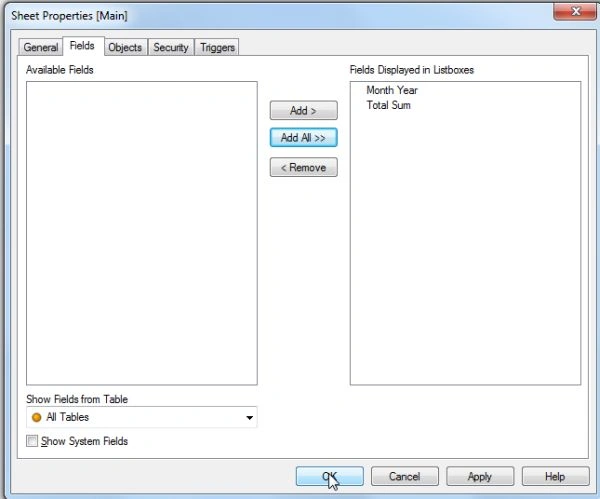Click the Add > button

[x=303, y=111]
